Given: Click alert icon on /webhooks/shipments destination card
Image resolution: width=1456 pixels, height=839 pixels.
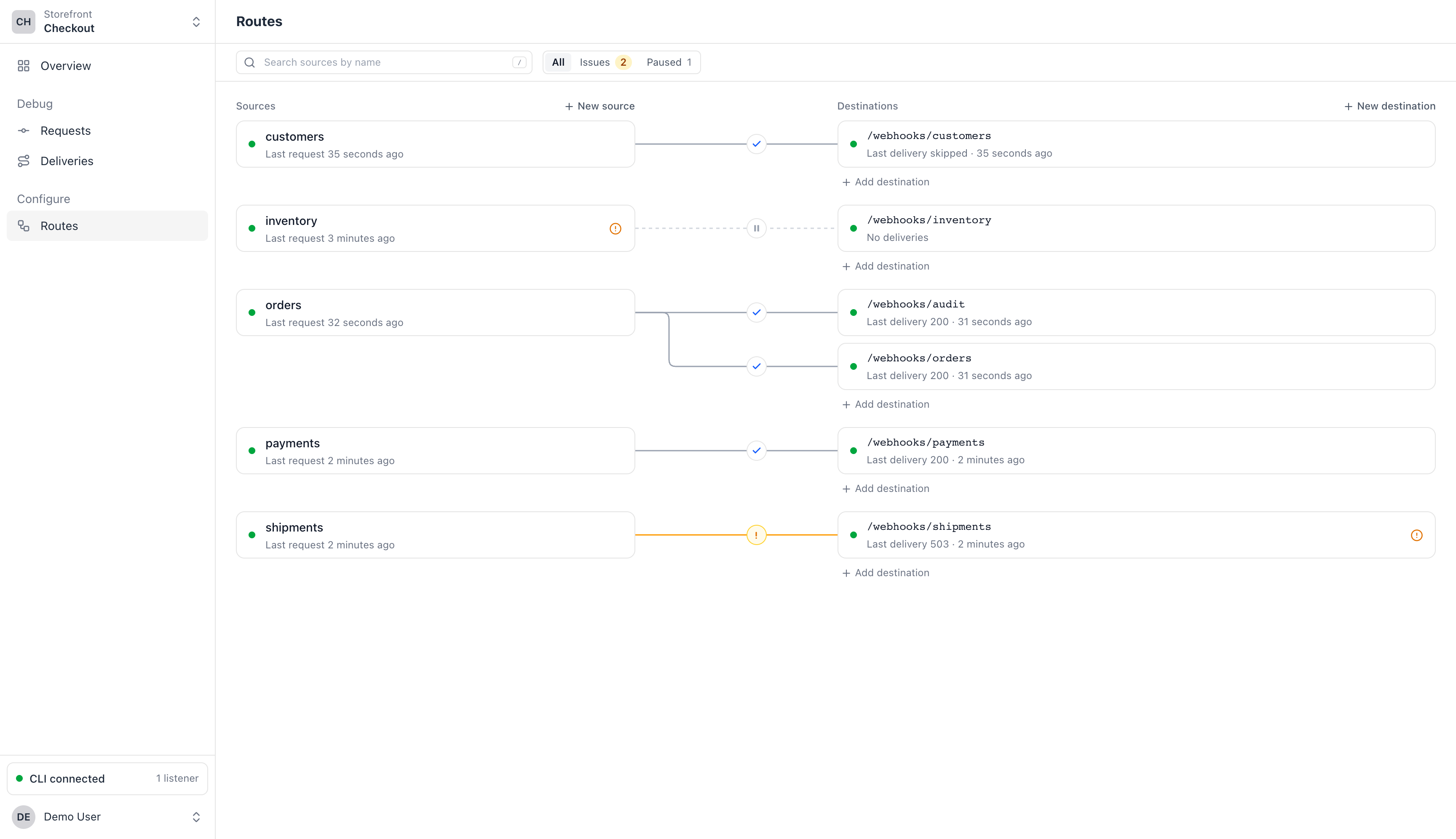Looking at the screenshot, I should 1416,535.
